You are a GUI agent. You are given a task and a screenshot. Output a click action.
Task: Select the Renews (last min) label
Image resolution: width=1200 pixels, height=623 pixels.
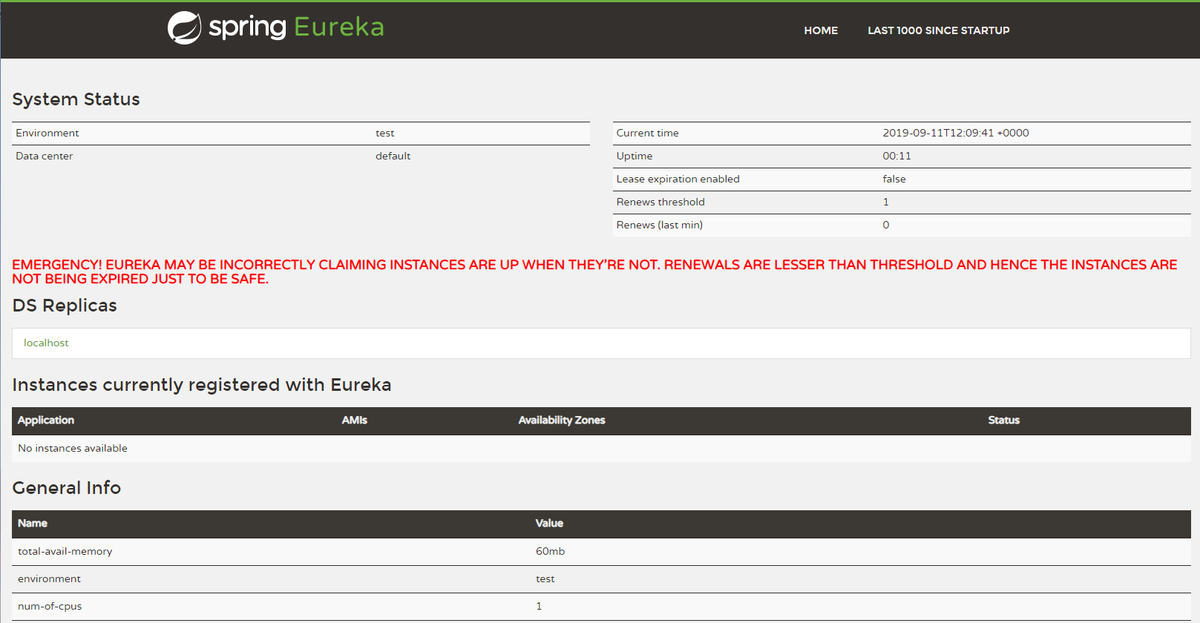pyautogui.click(x=659, y=225)
